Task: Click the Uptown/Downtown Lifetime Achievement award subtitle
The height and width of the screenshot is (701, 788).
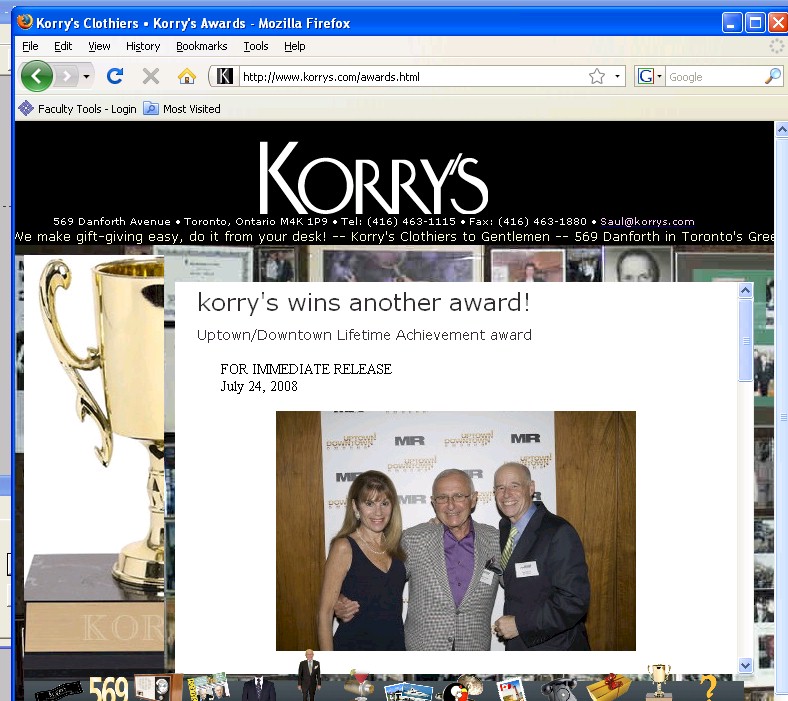Action: point(364,335)
